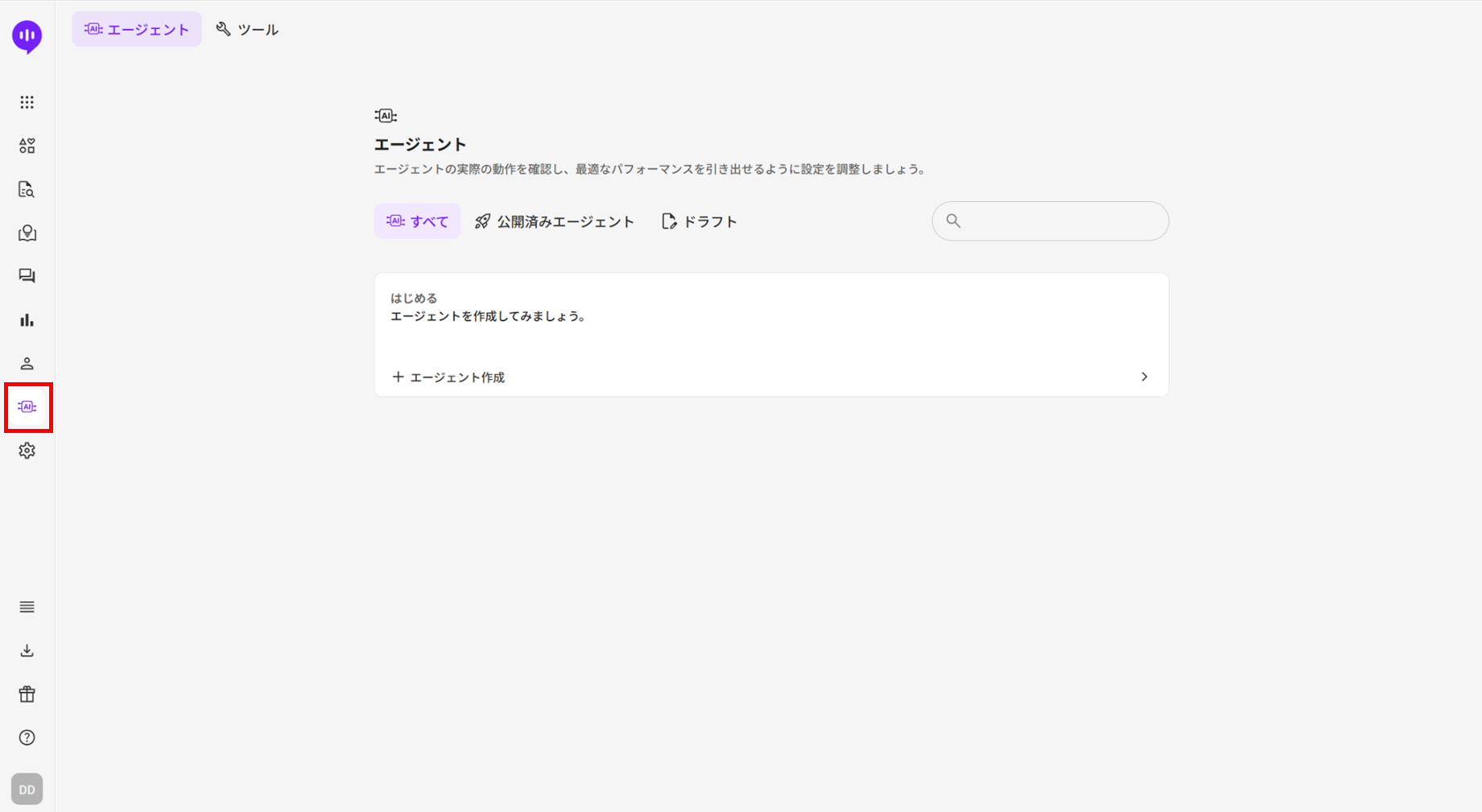Click the hamburger lines icon in sidebar
Image resolution: width=1482 pixels, height=812 pixels.
(27, 607)
